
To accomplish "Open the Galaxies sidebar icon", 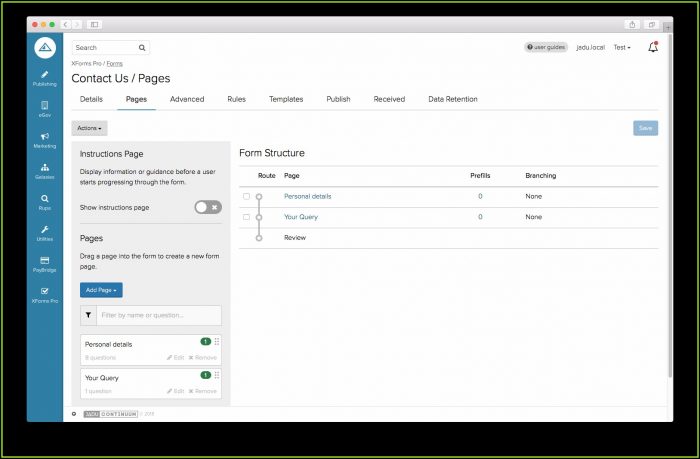I will tap(45, 171).
